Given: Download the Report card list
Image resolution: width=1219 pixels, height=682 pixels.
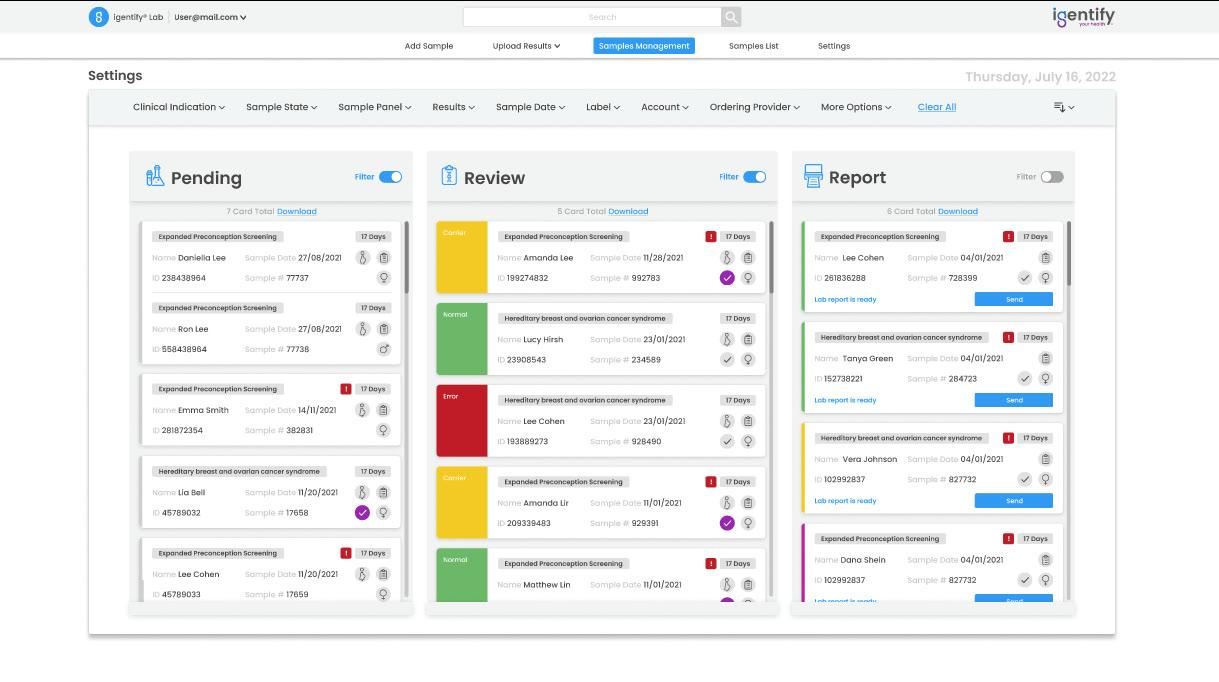Looking at the screenshot, I should [958, 211].
